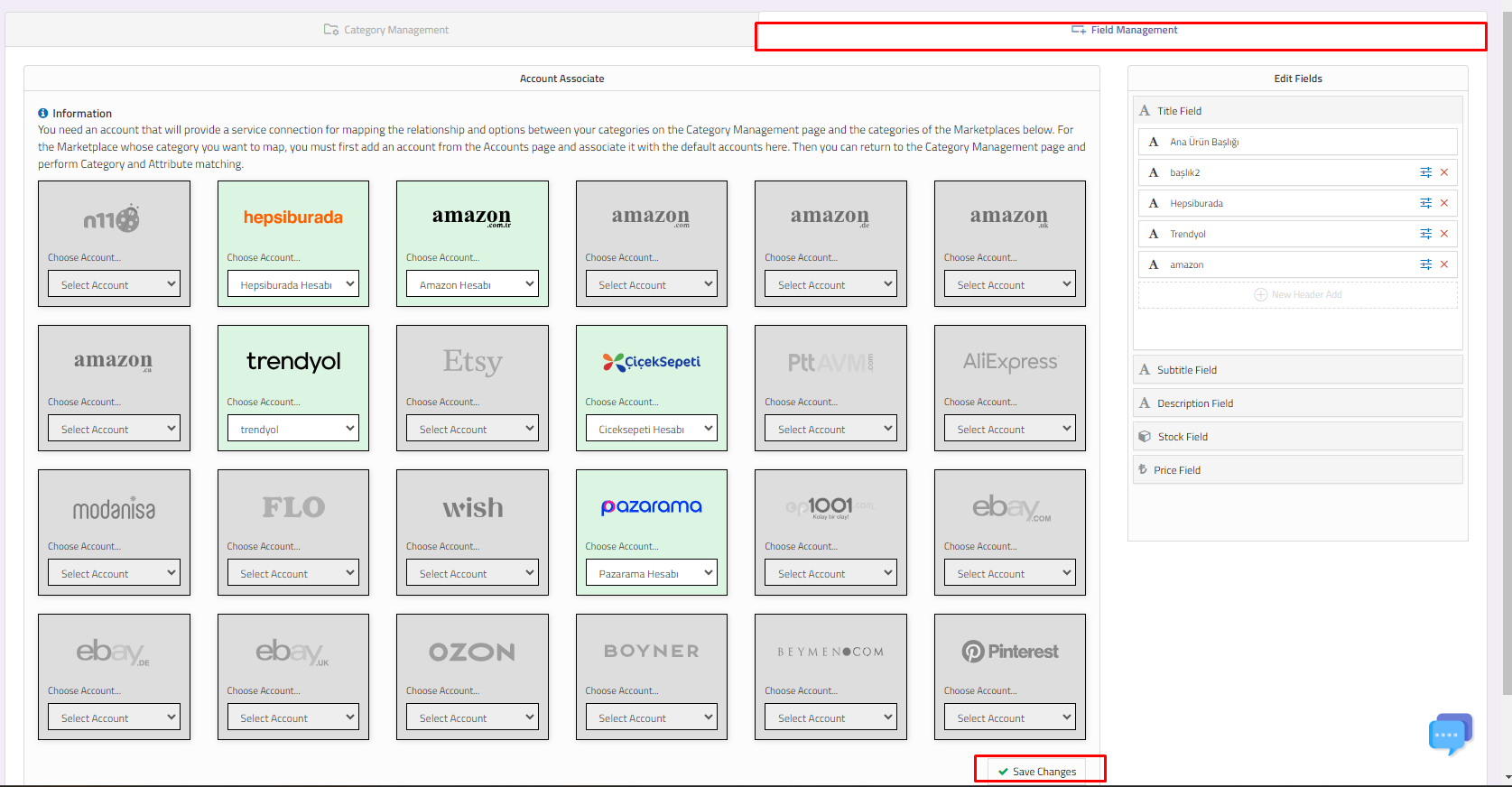The image size is (1512, 787).
Task: Delete the başlık2 title field
Action: [1444, 172]
